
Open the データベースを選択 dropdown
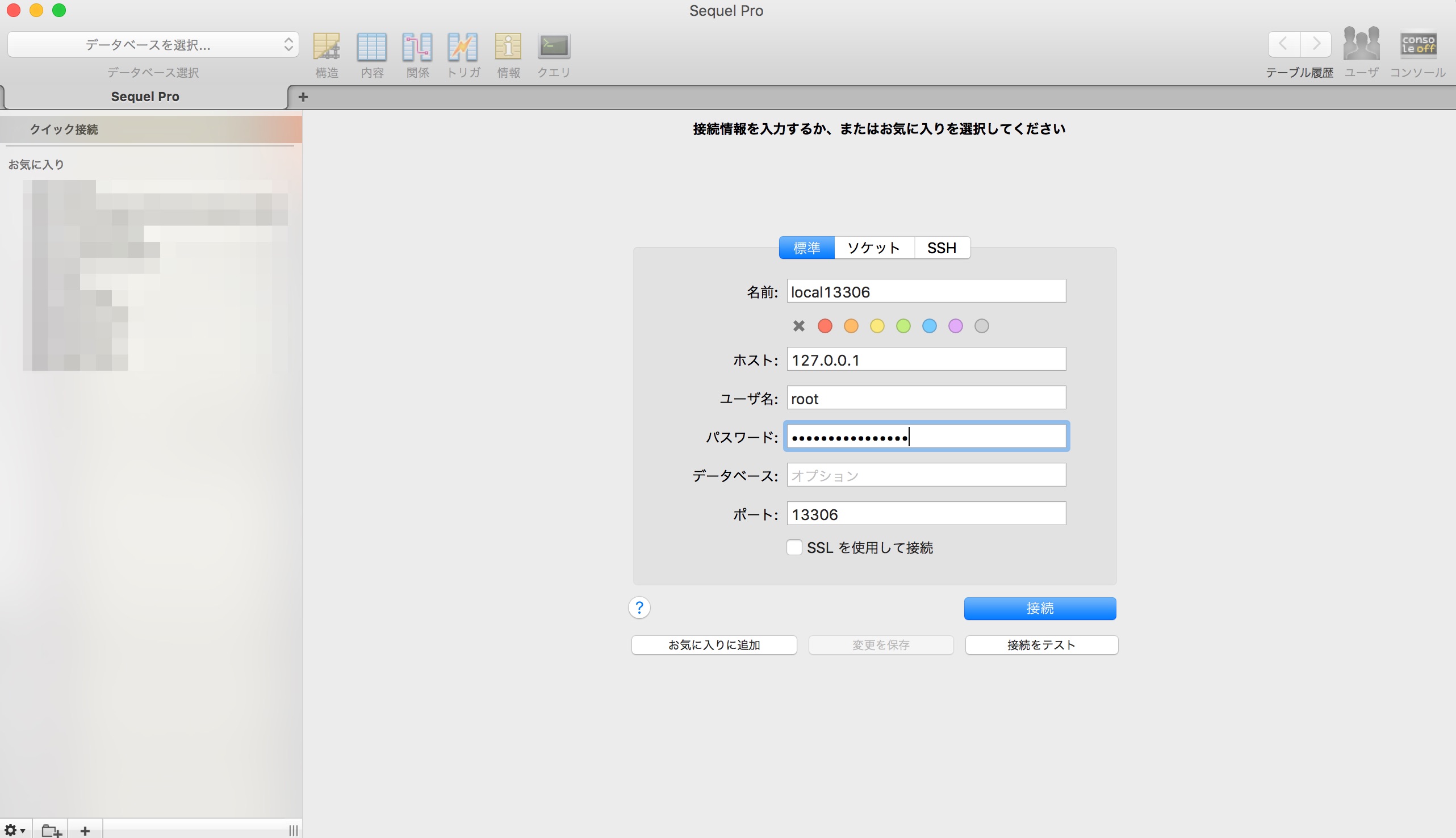pyautogui.click(x=153, y=44)
